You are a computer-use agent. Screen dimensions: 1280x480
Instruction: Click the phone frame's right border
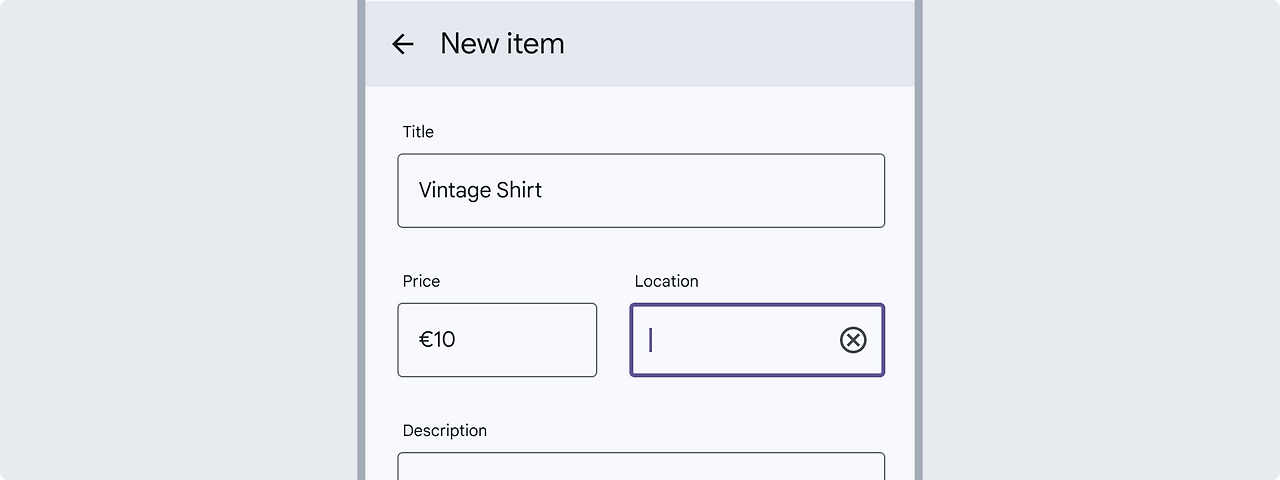click(x=918, y=240)
